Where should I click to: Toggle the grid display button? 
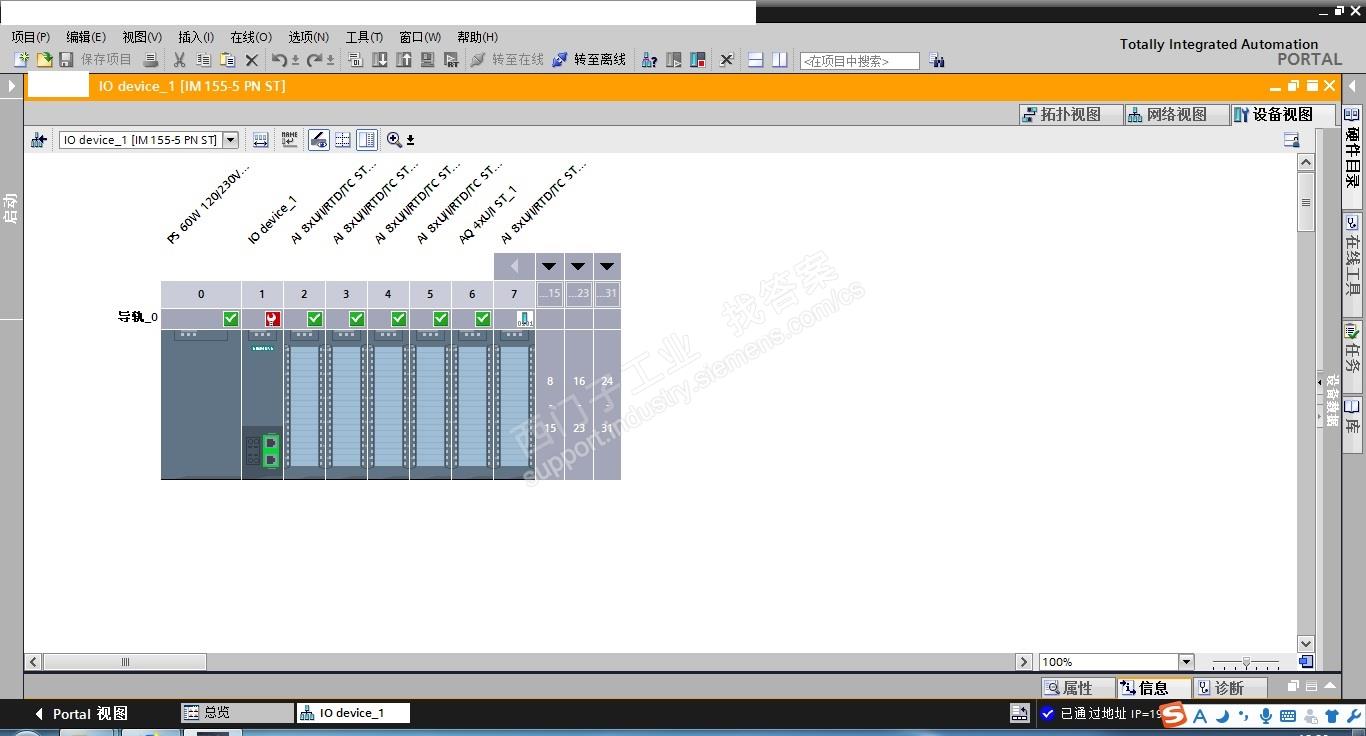point(343,140)
